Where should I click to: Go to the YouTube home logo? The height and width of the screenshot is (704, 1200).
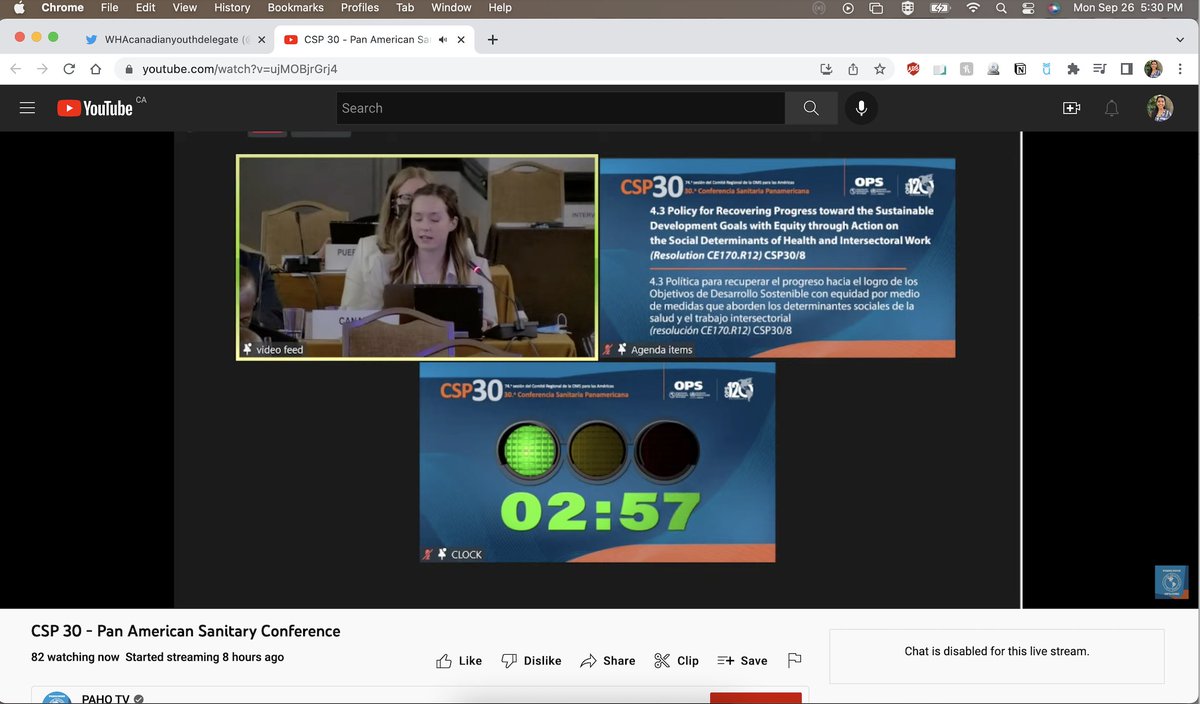[x=95, y=108]
